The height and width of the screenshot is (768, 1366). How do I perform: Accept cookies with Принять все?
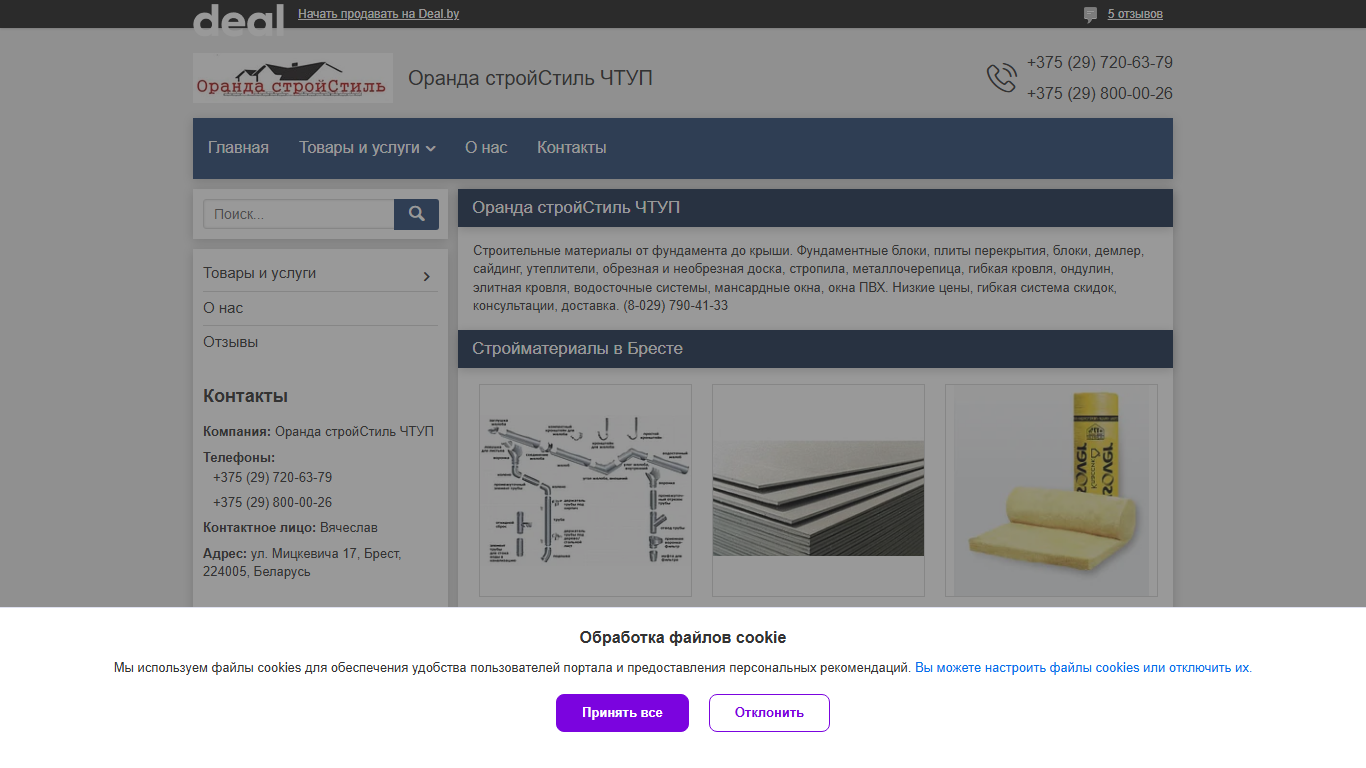(622, 713)
